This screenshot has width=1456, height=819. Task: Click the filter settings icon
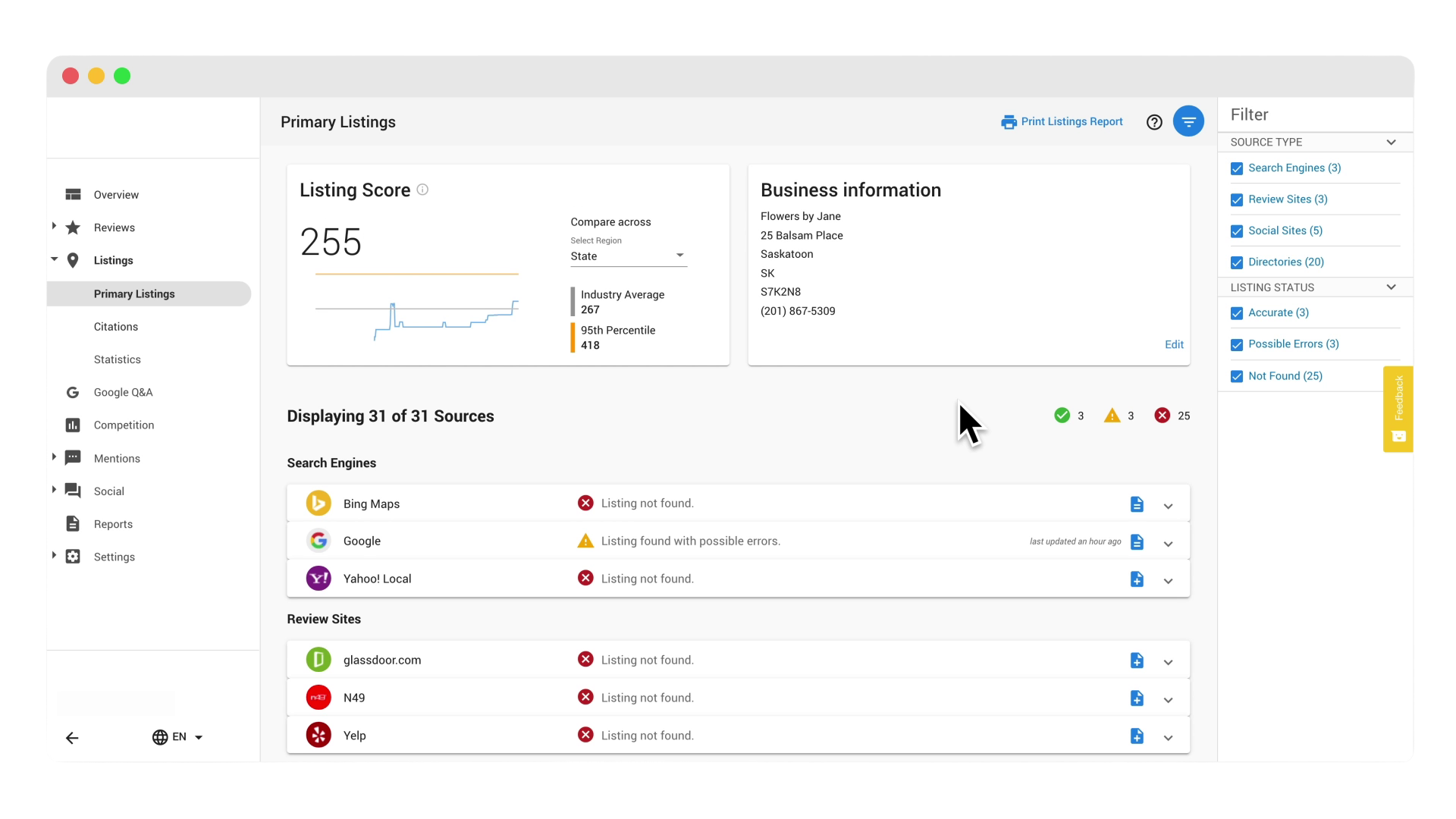tap(1189, 121)
